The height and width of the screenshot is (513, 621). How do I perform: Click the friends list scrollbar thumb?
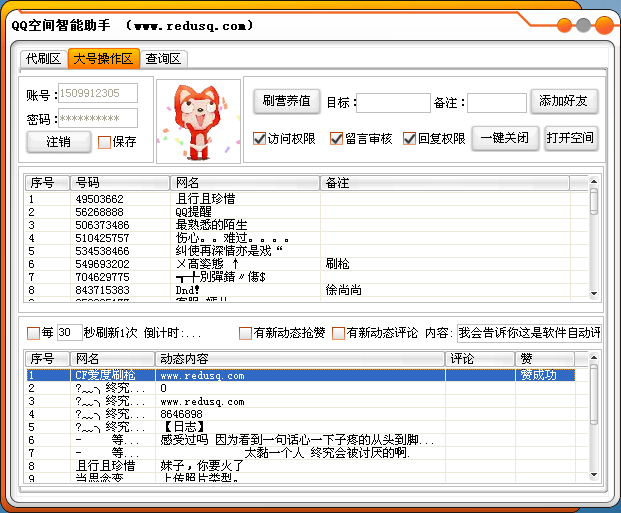[x=593, y=201]
